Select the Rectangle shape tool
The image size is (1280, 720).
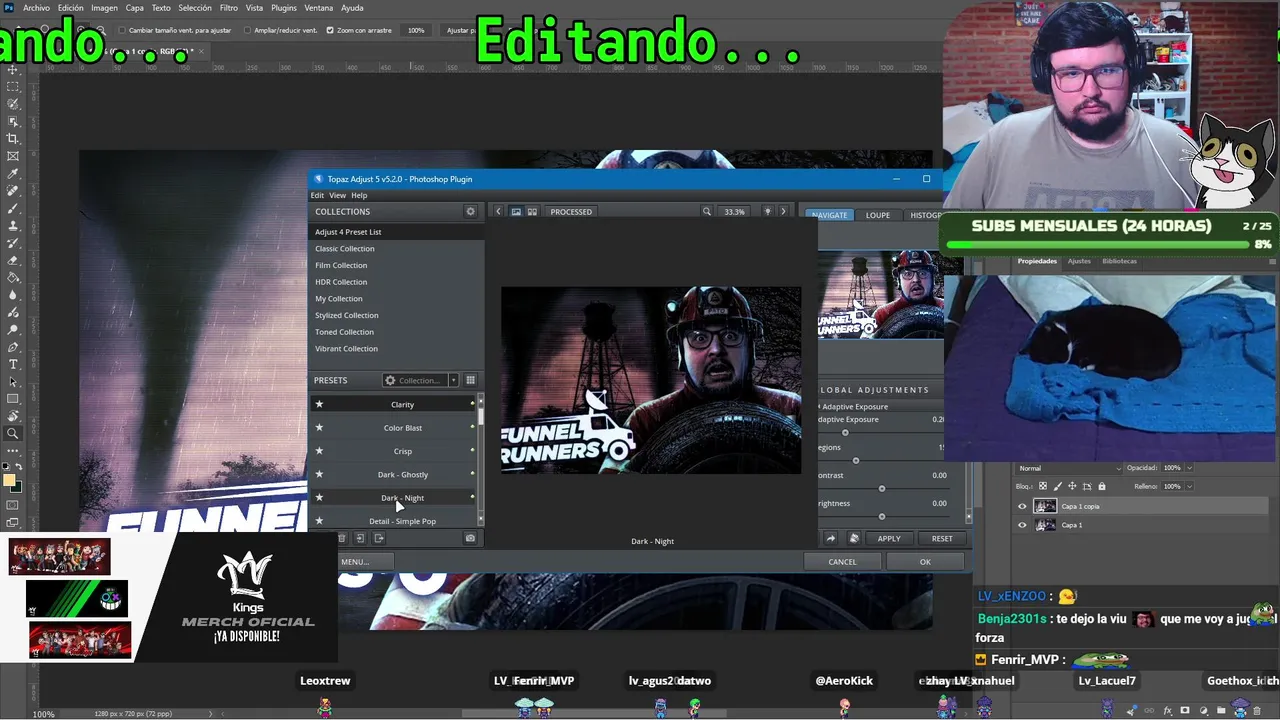[13, 399]
